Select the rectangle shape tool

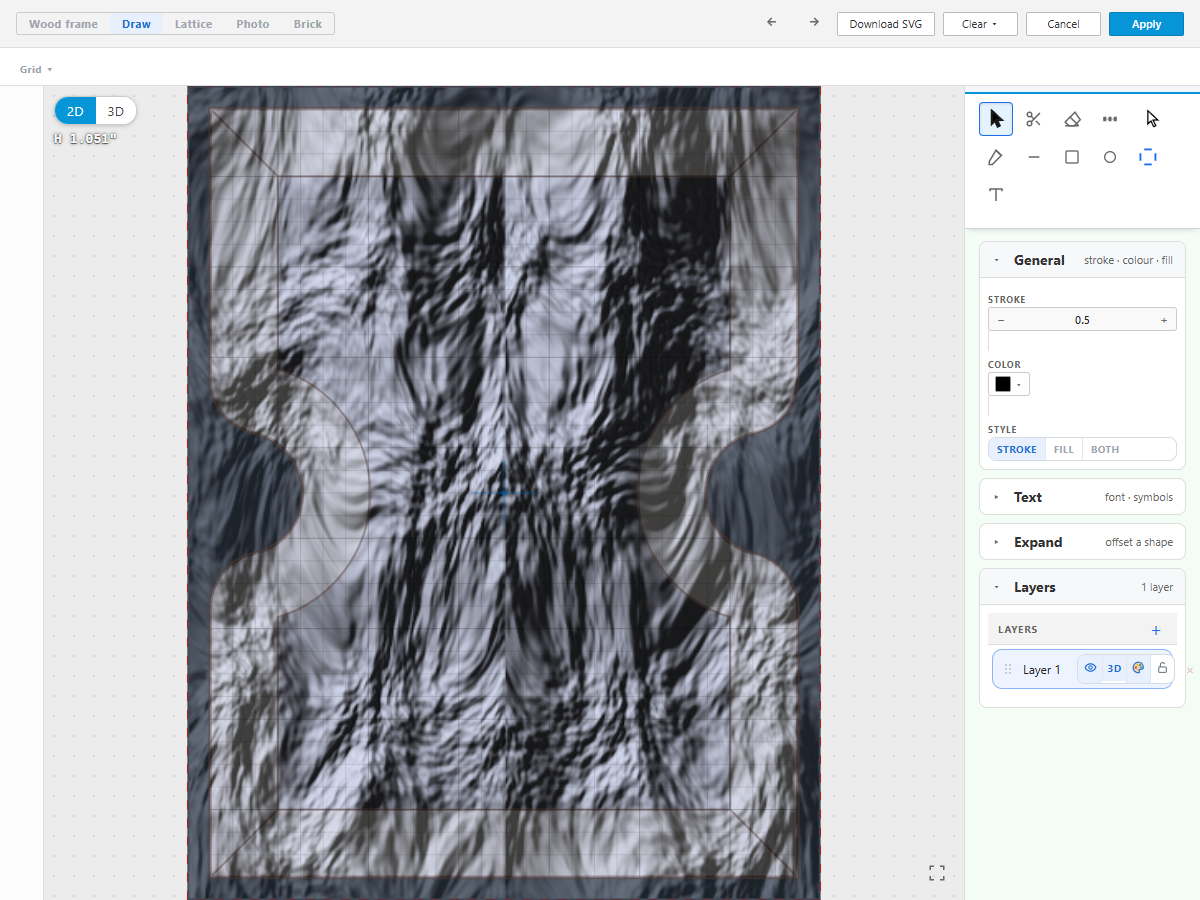point(1072,157)
